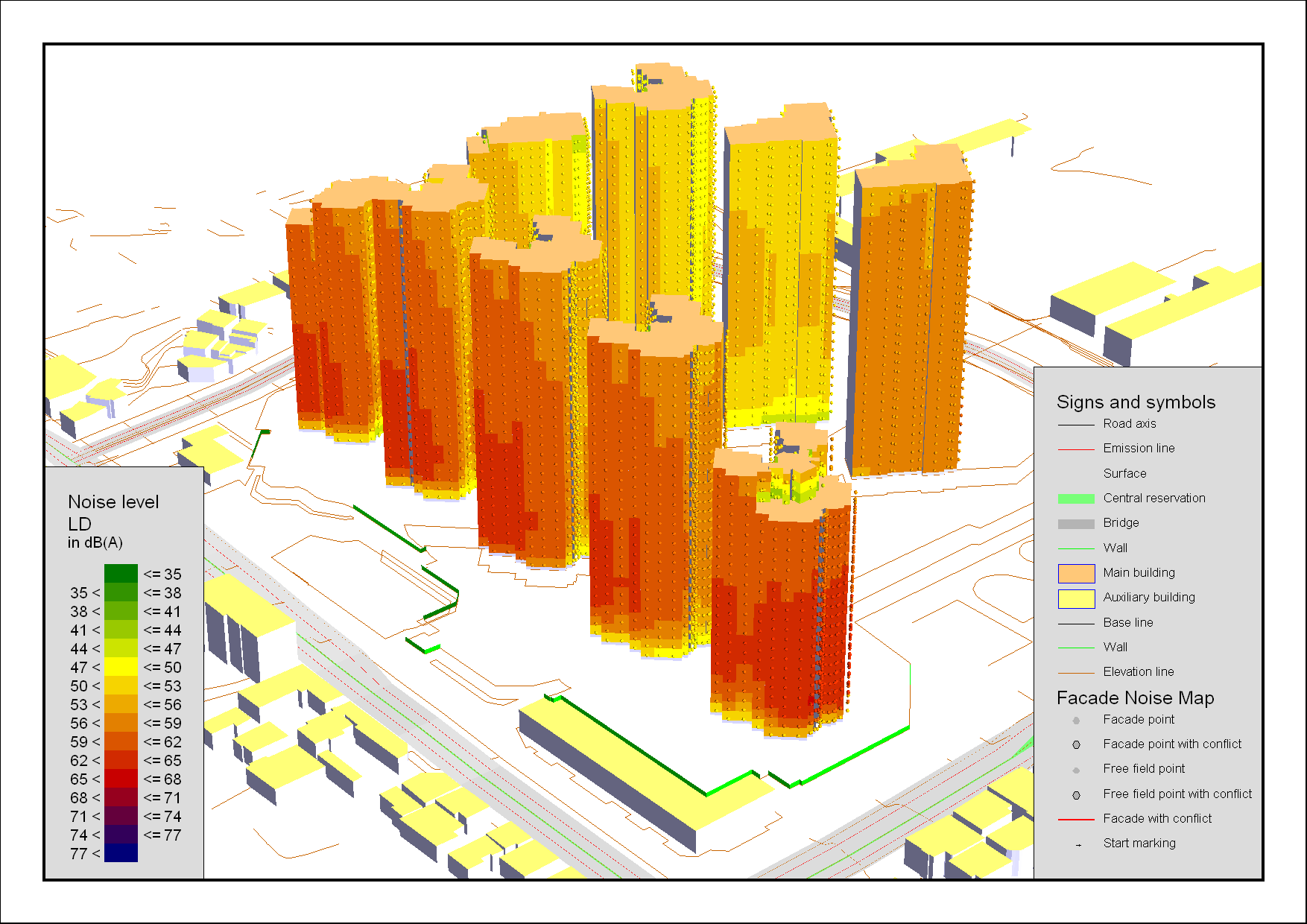Click the <= 47 lime legend swatch
1307x924 pixels.
(x=121, y=648)
